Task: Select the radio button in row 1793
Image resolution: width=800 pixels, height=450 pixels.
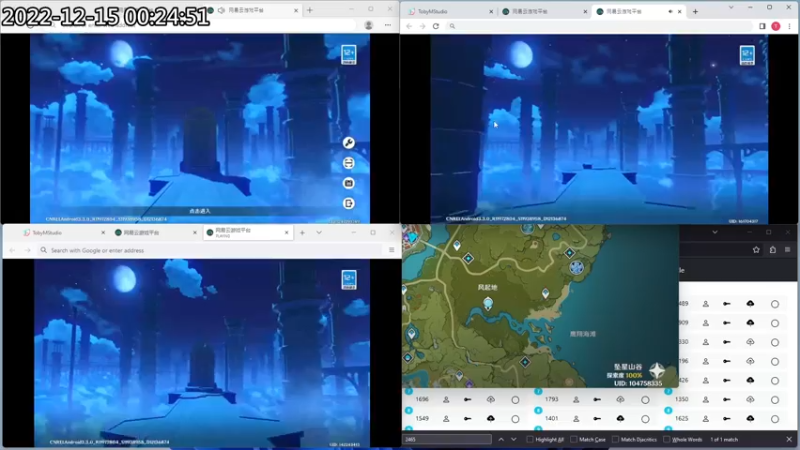Action: pos(645,400)
